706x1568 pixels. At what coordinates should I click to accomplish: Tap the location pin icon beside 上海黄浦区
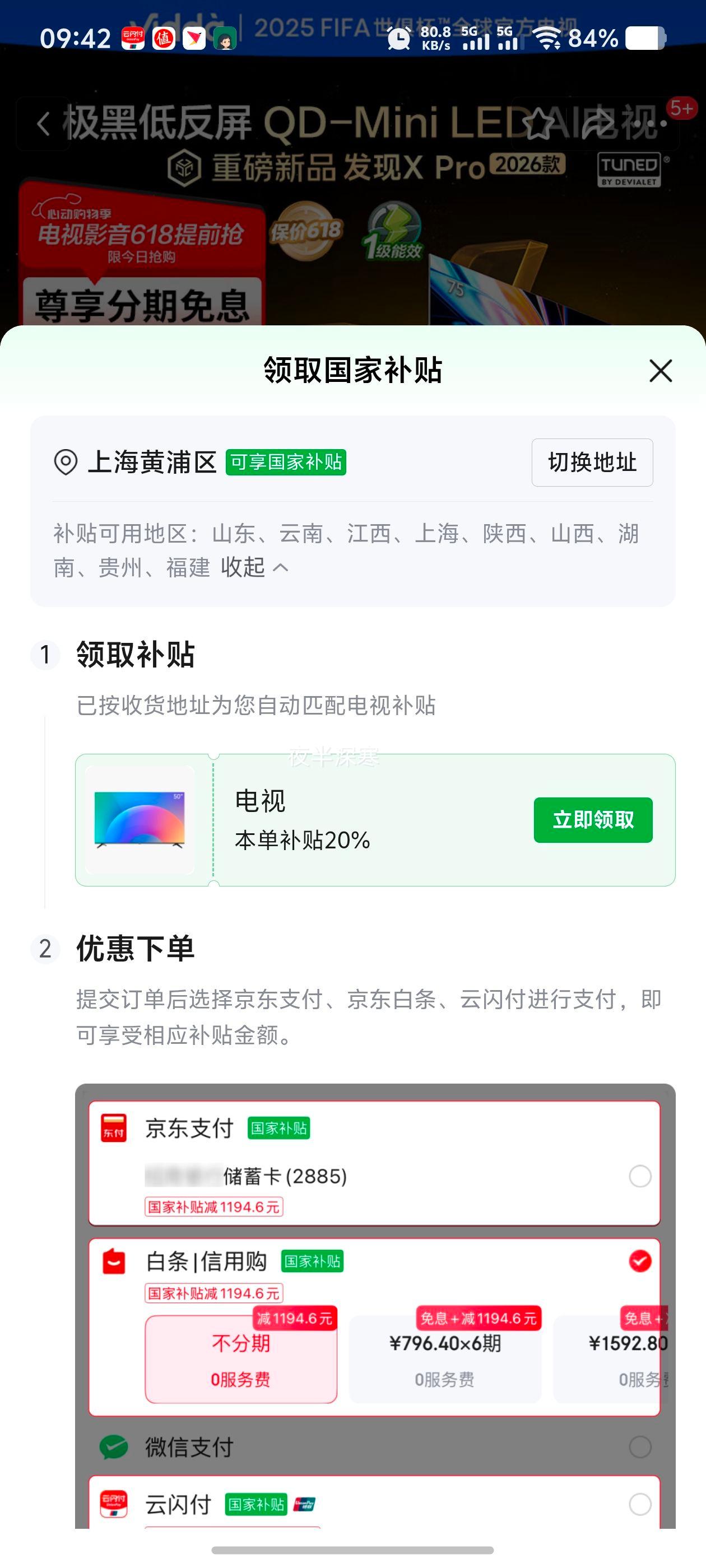66,462
